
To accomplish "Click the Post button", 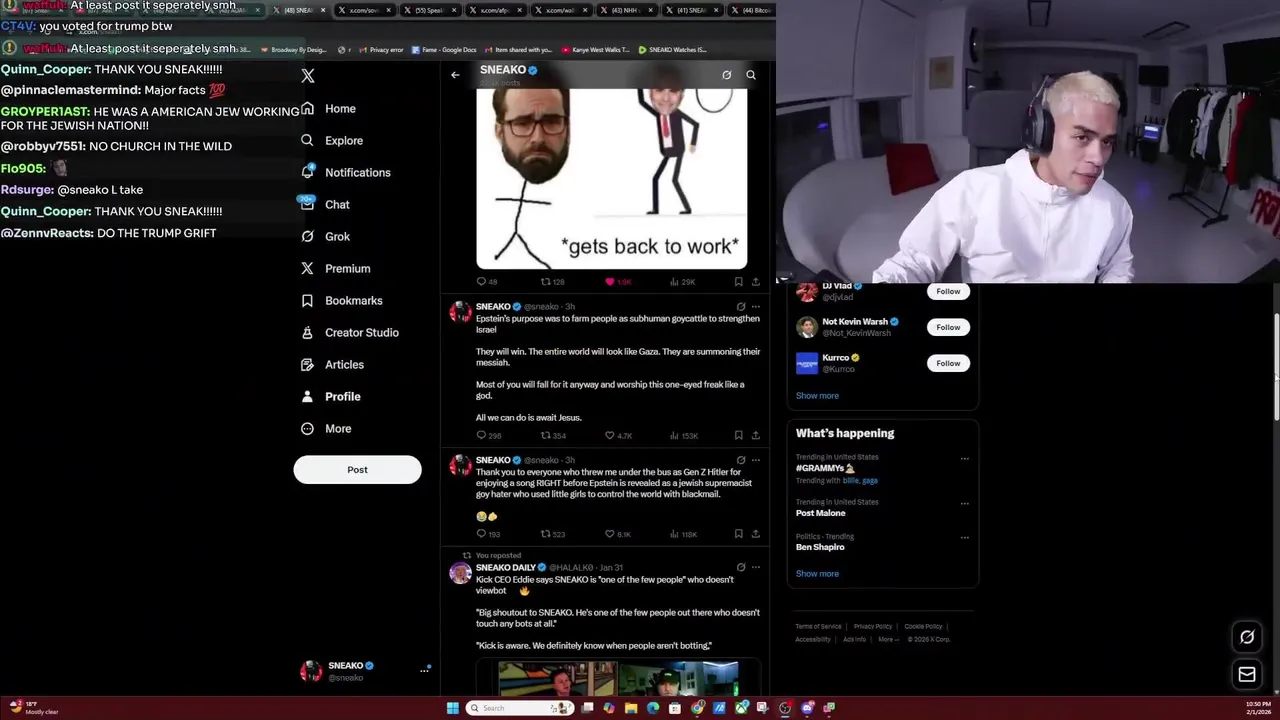I will [357, 469].
